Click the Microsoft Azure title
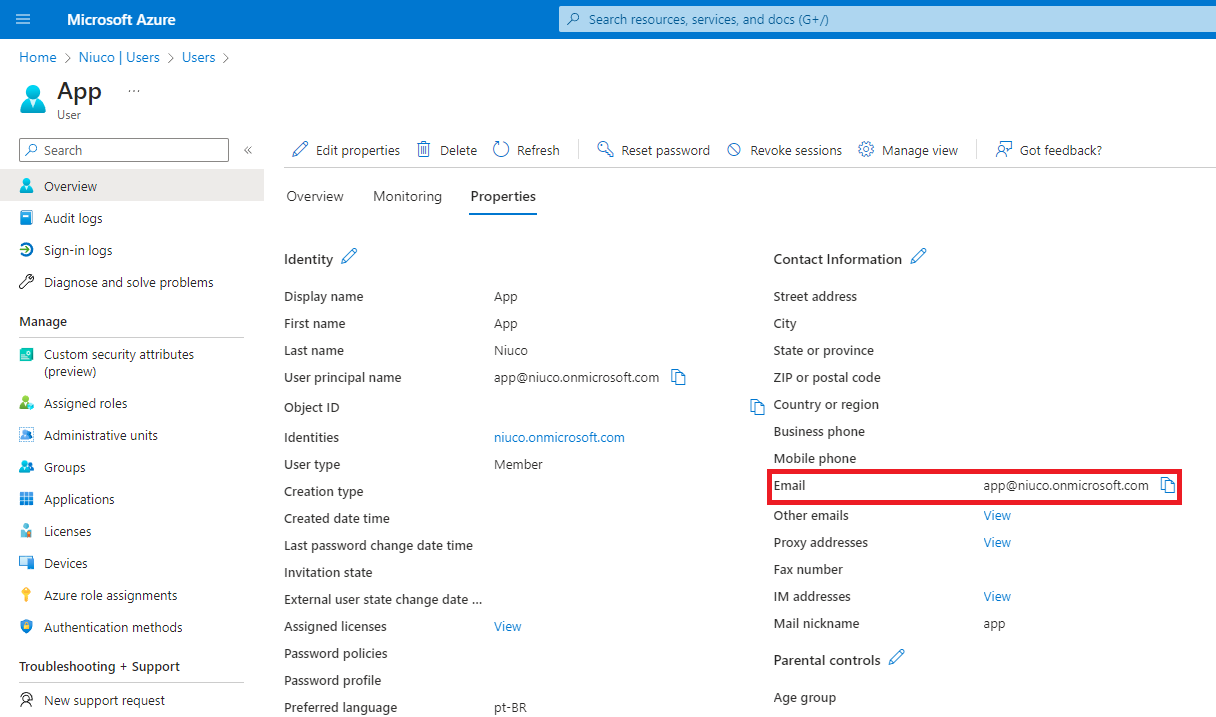1216x717 pixels. point(121,19)
